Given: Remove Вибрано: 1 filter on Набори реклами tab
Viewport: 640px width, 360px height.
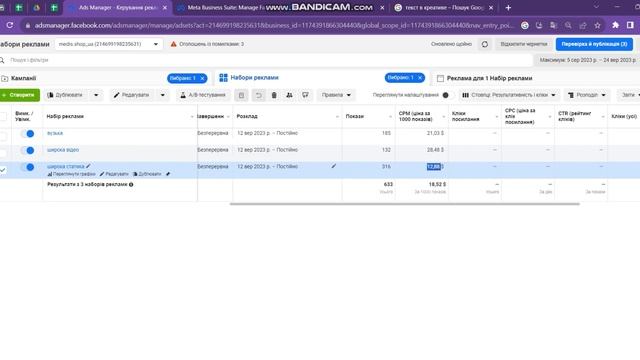Looking at the screenshot, I should click(420, 78).
